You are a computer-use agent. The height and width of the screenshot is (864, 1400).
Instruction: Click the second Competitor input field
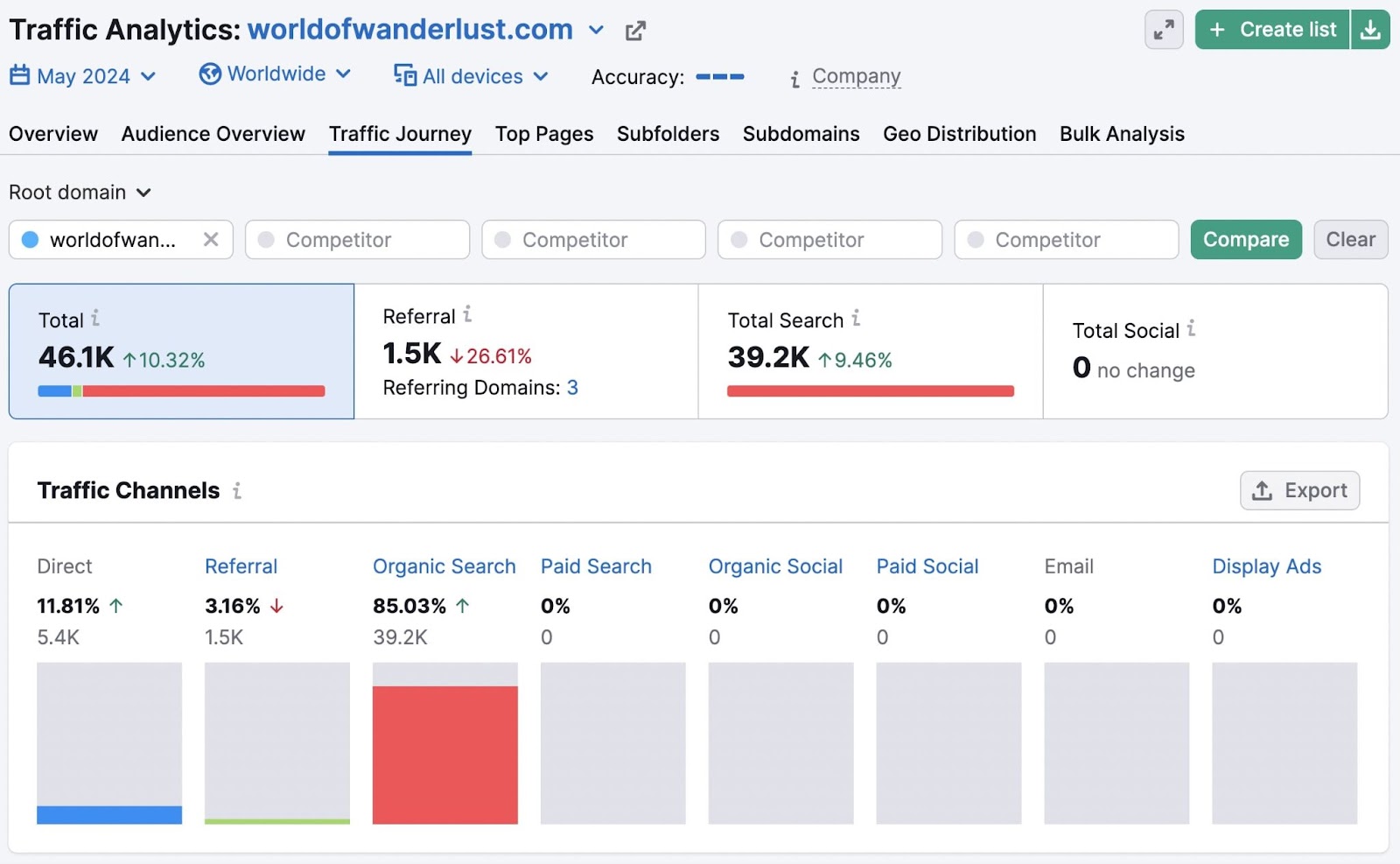click(593, 240)
